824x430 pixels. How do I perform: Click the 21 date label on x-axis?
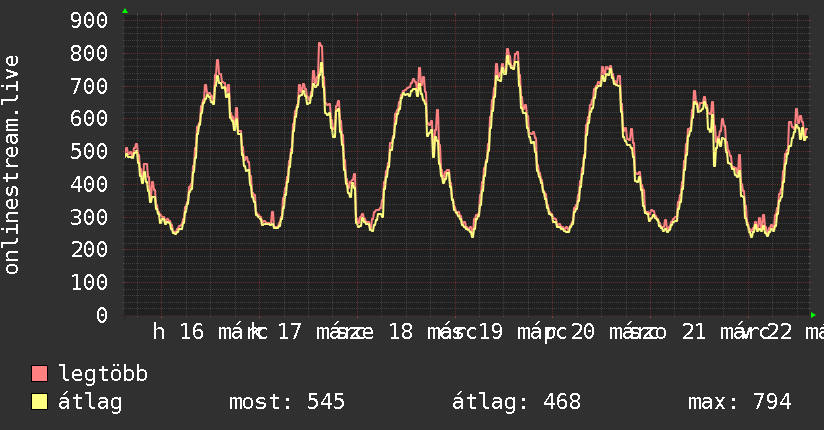pyautogui.click(x=693, y=332)
